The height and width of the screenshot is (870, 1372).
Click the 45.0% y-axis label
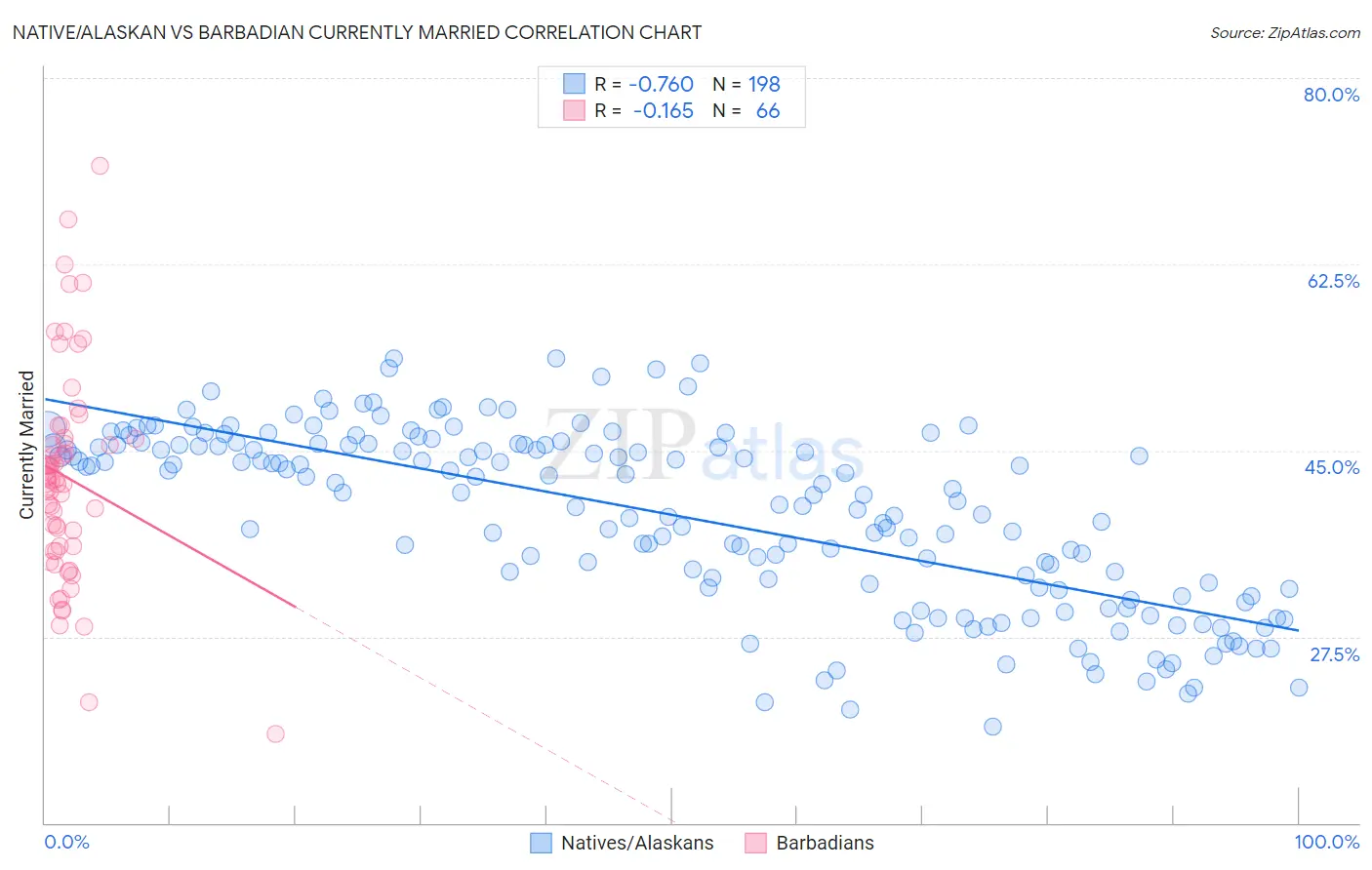1332,467
